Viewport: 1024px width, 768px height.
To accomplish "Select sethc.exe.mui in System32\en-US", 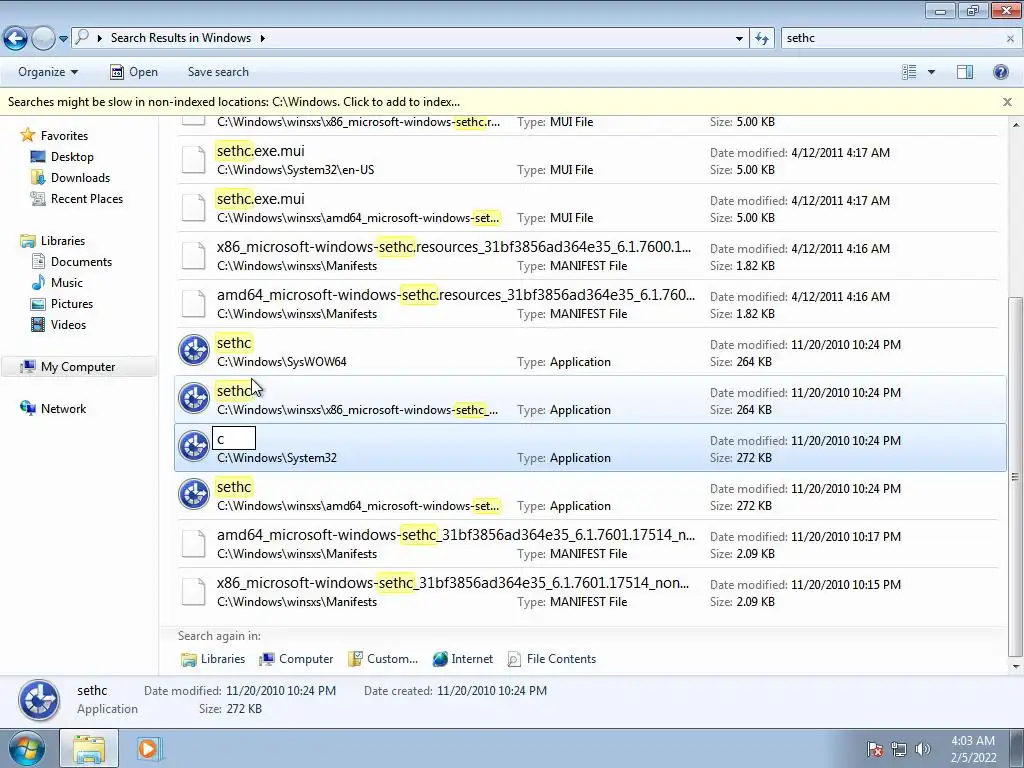I will pyautogui.click(x=590, y=160).
